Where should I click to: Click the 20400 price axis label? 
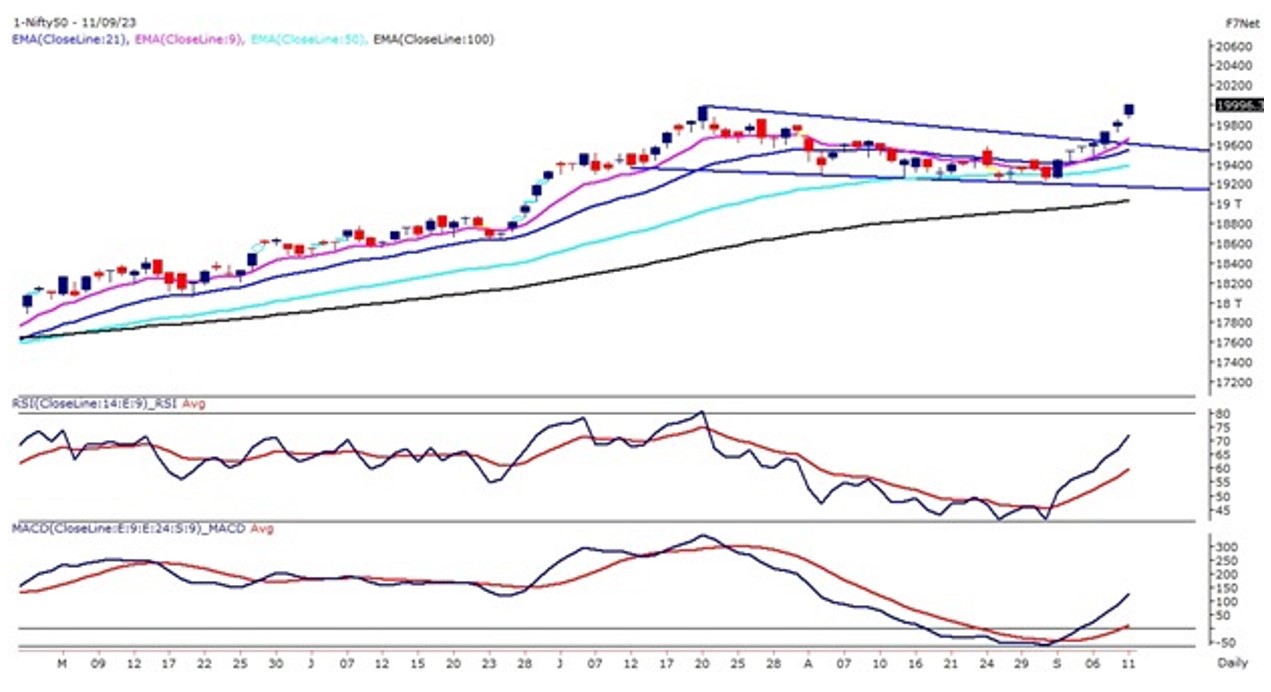pyautogui.click(x=1234, y=67)
